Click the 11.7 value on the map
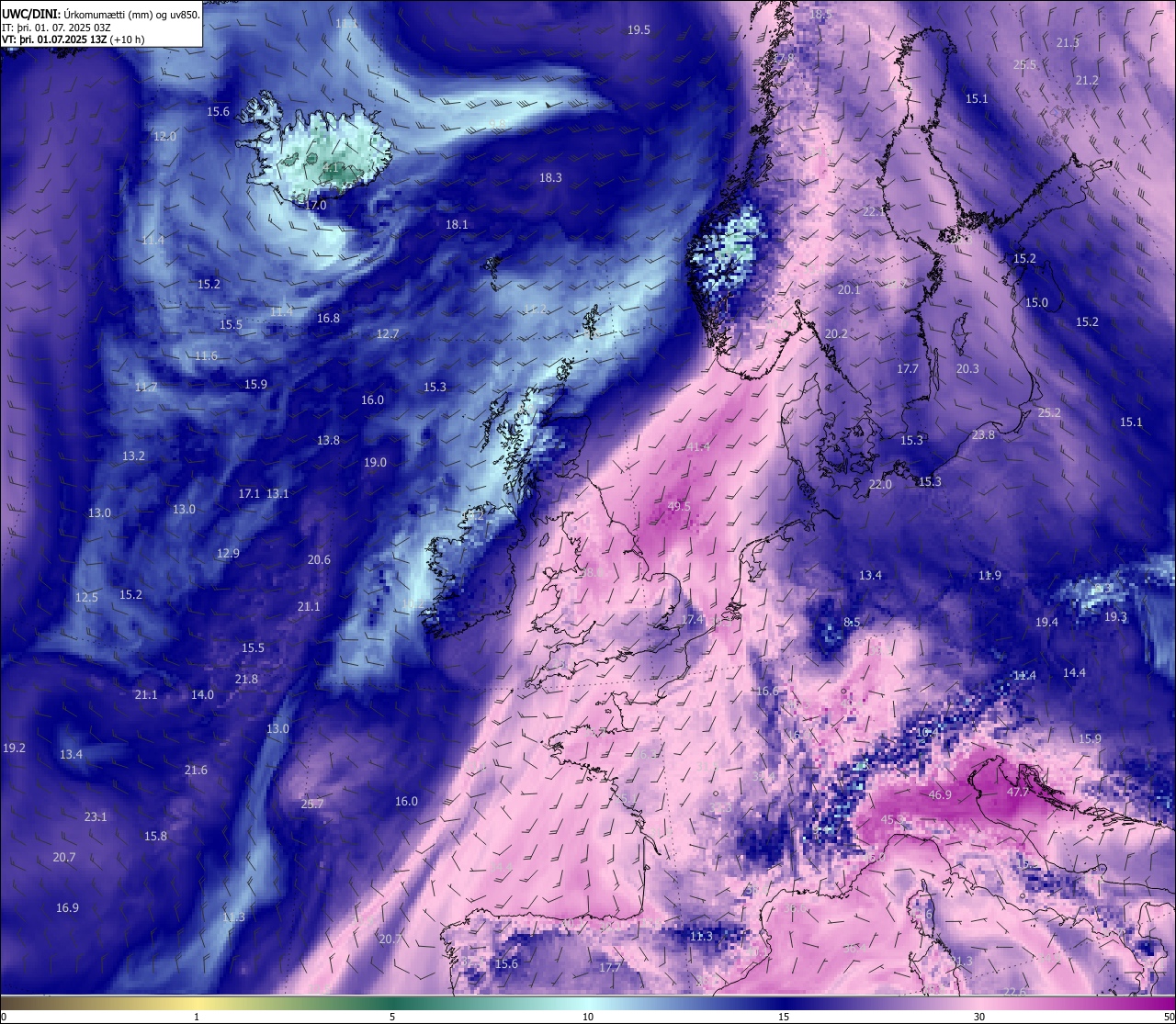The image size is (1176, 1024). [x=145, y=387]
